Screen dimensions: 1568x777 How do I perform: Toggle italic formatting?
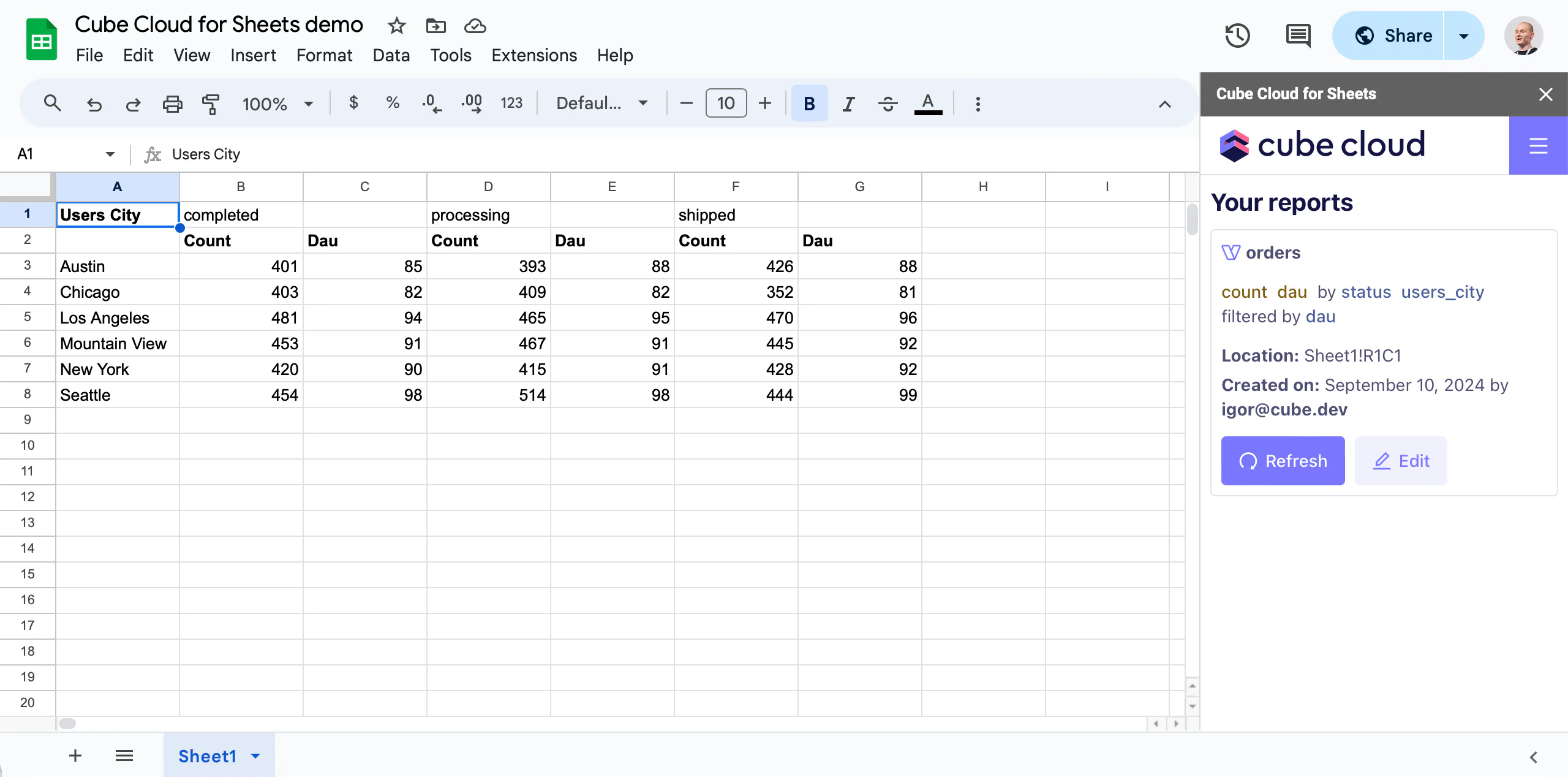pyautogui.click(x=848, y=104)
